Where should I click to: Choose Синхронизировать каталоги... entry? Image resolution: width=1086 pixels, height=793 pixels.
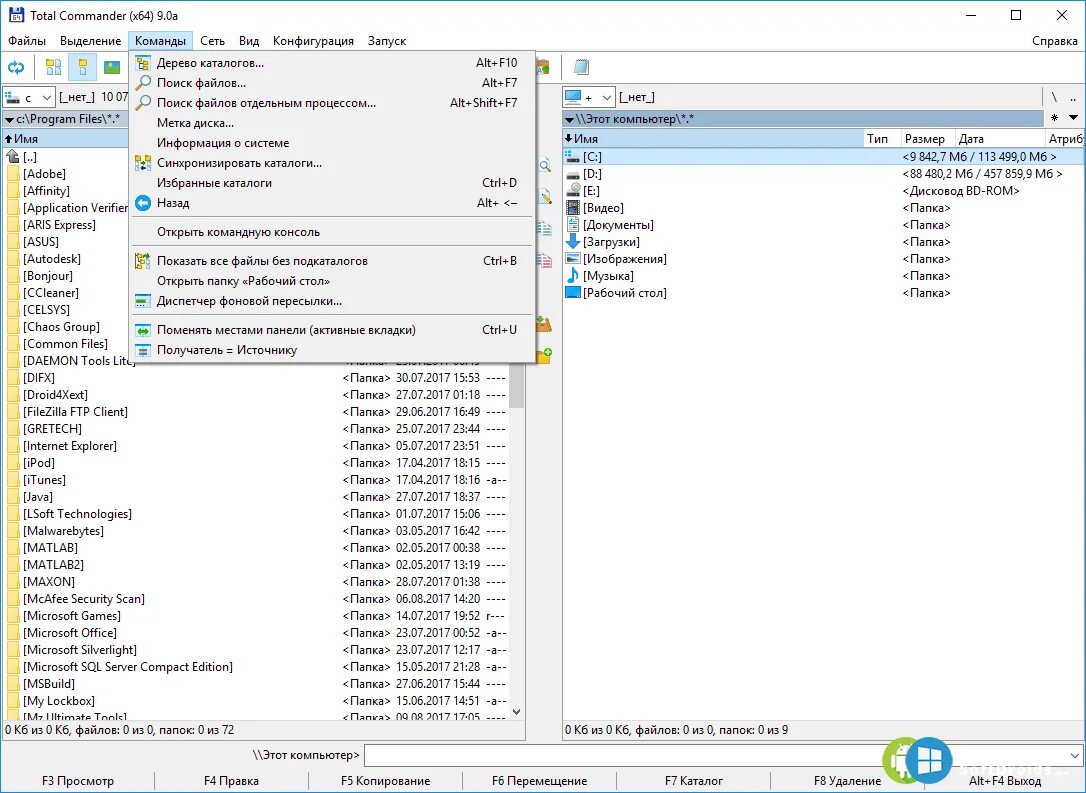click(x=332, y=163)
